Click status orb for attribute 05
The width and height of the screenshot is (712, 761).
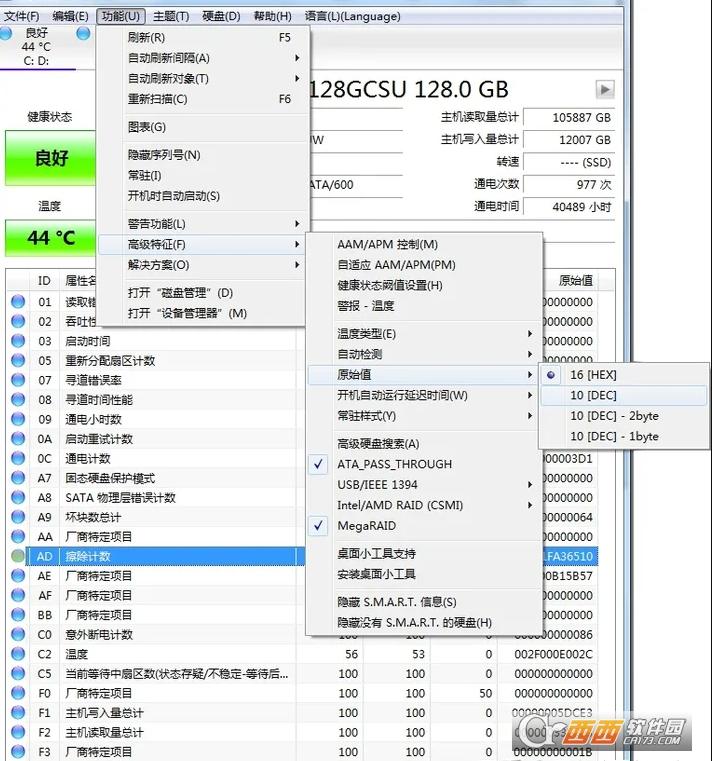(18, 360)
